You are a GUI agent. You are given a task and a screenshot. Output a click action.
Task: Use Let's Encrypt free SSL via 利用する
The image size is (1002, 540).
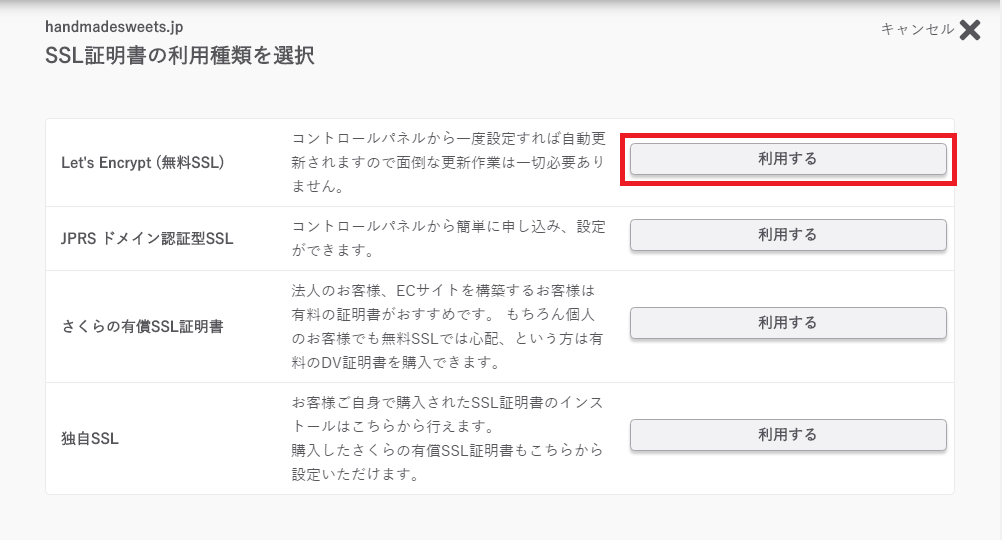[x=788, y=159]
